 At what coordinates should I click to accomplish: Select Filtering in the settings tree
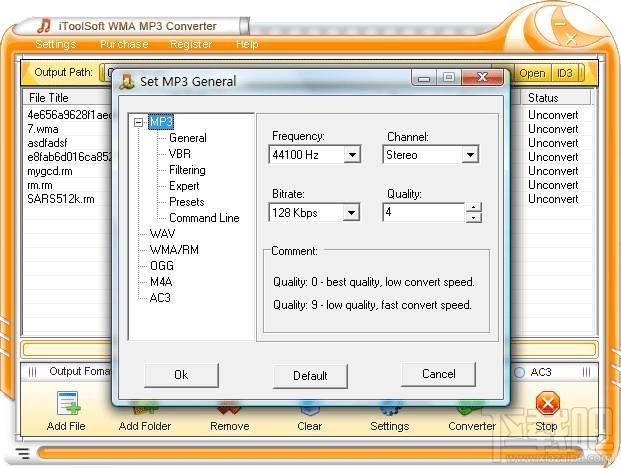[187, 170]
